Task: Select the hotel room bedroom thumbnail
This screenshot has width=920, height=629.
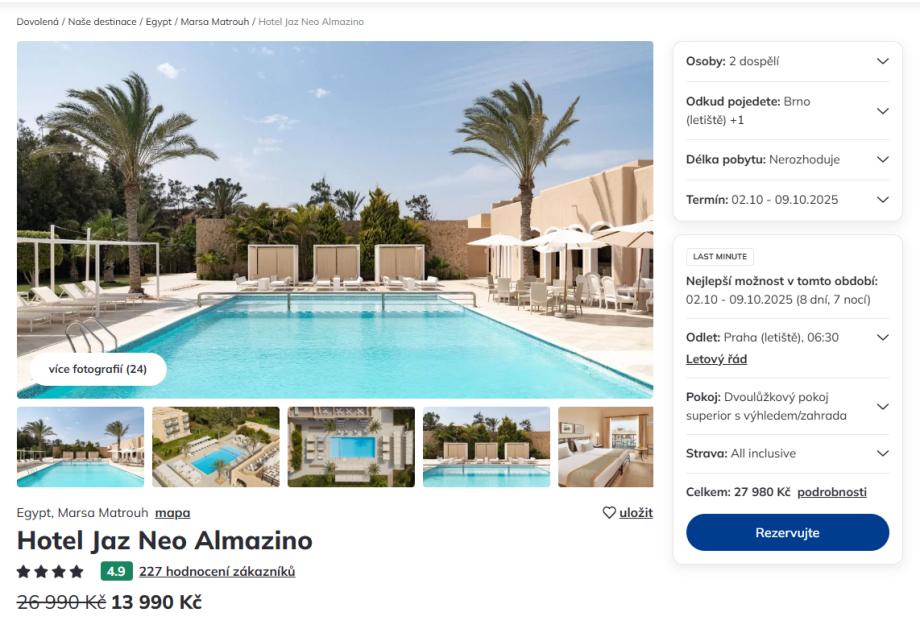Action: (x=606, y=447)
